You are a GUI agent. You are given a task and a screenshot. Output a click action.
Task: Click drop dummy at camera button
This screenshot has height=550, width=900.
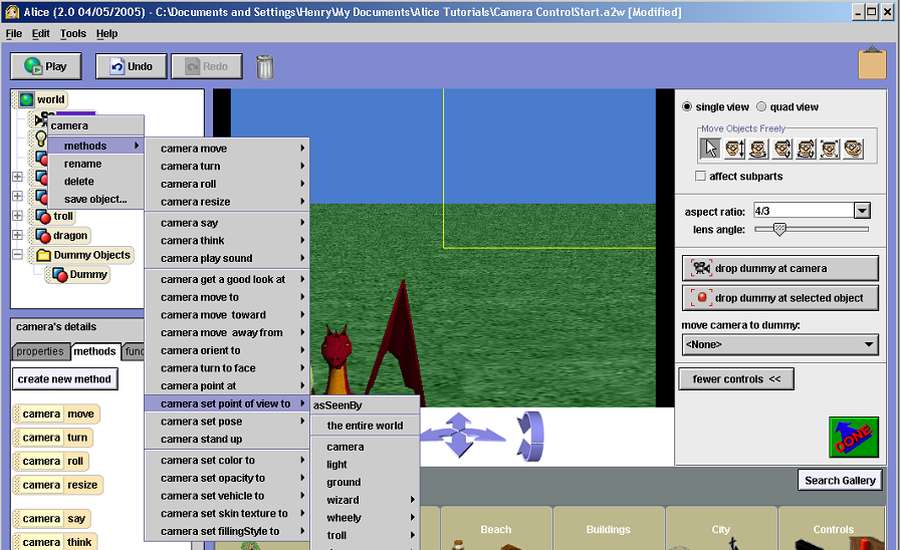point(779,268)
